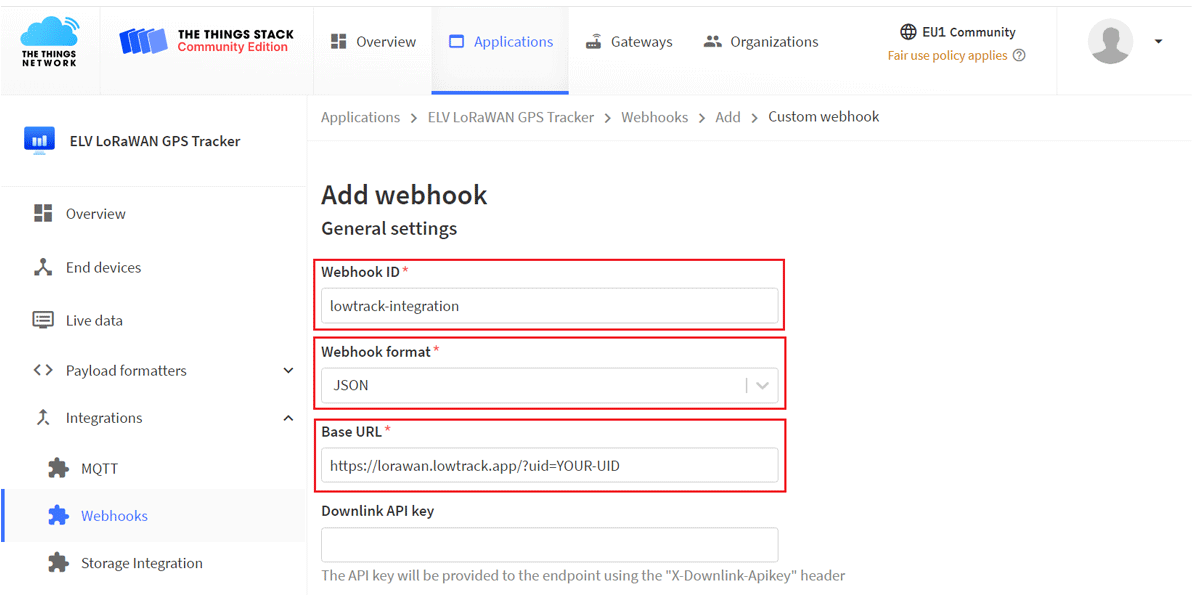
Task: Open the Overview tab in top navigation
Action: click(x=373, y=42)
